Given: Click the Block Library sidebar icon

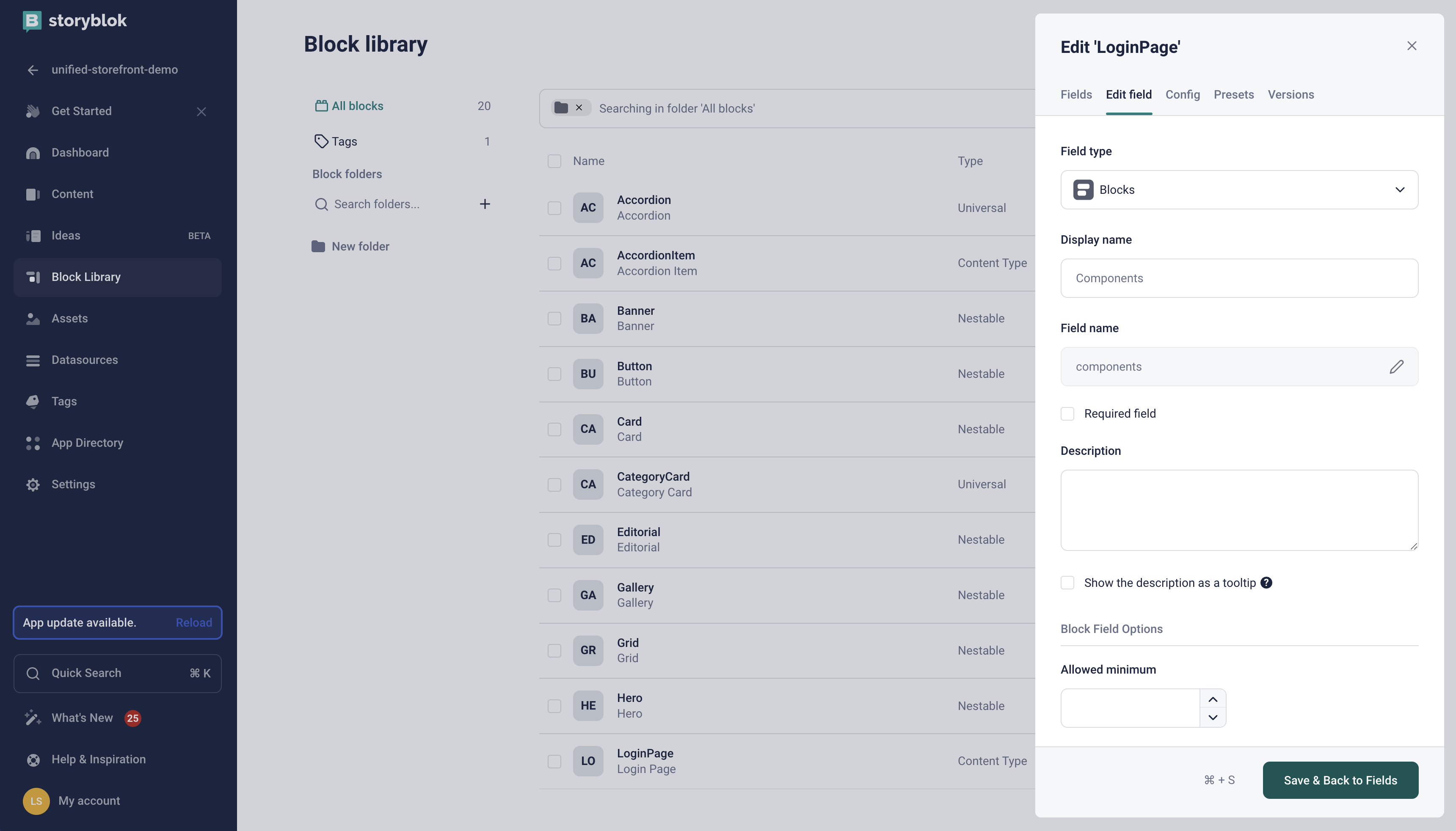Looking at the screenshot, I should 33,278.
